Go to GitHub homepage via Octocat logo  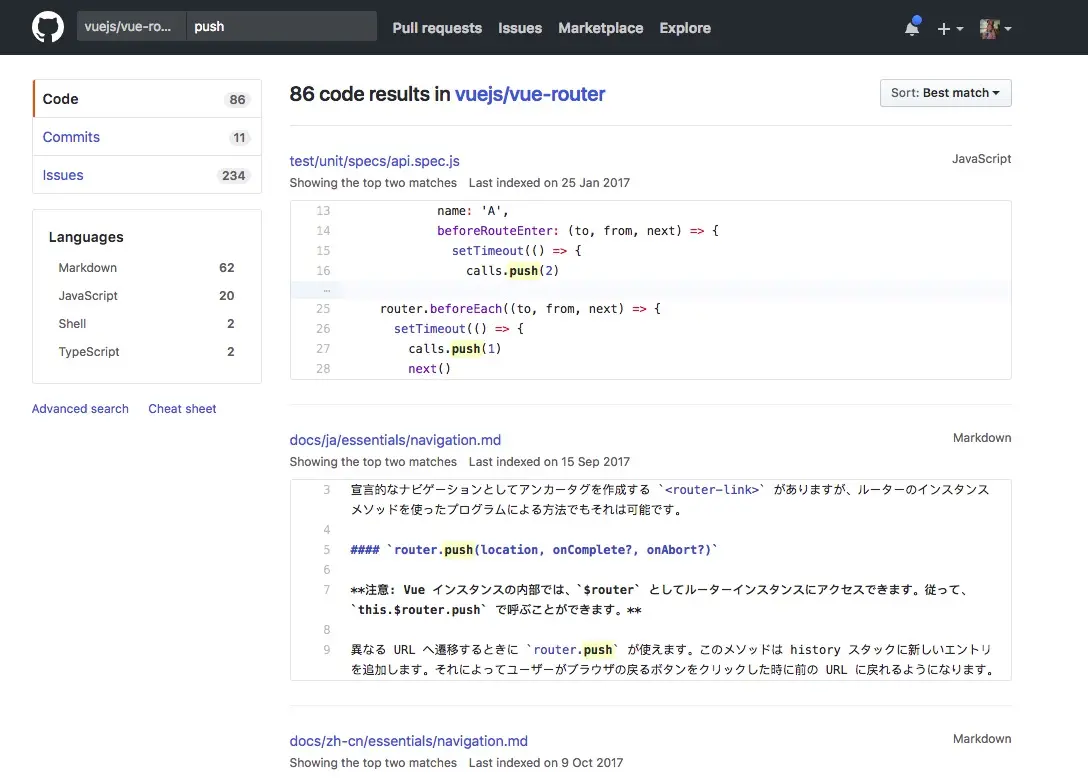[48, 27]
